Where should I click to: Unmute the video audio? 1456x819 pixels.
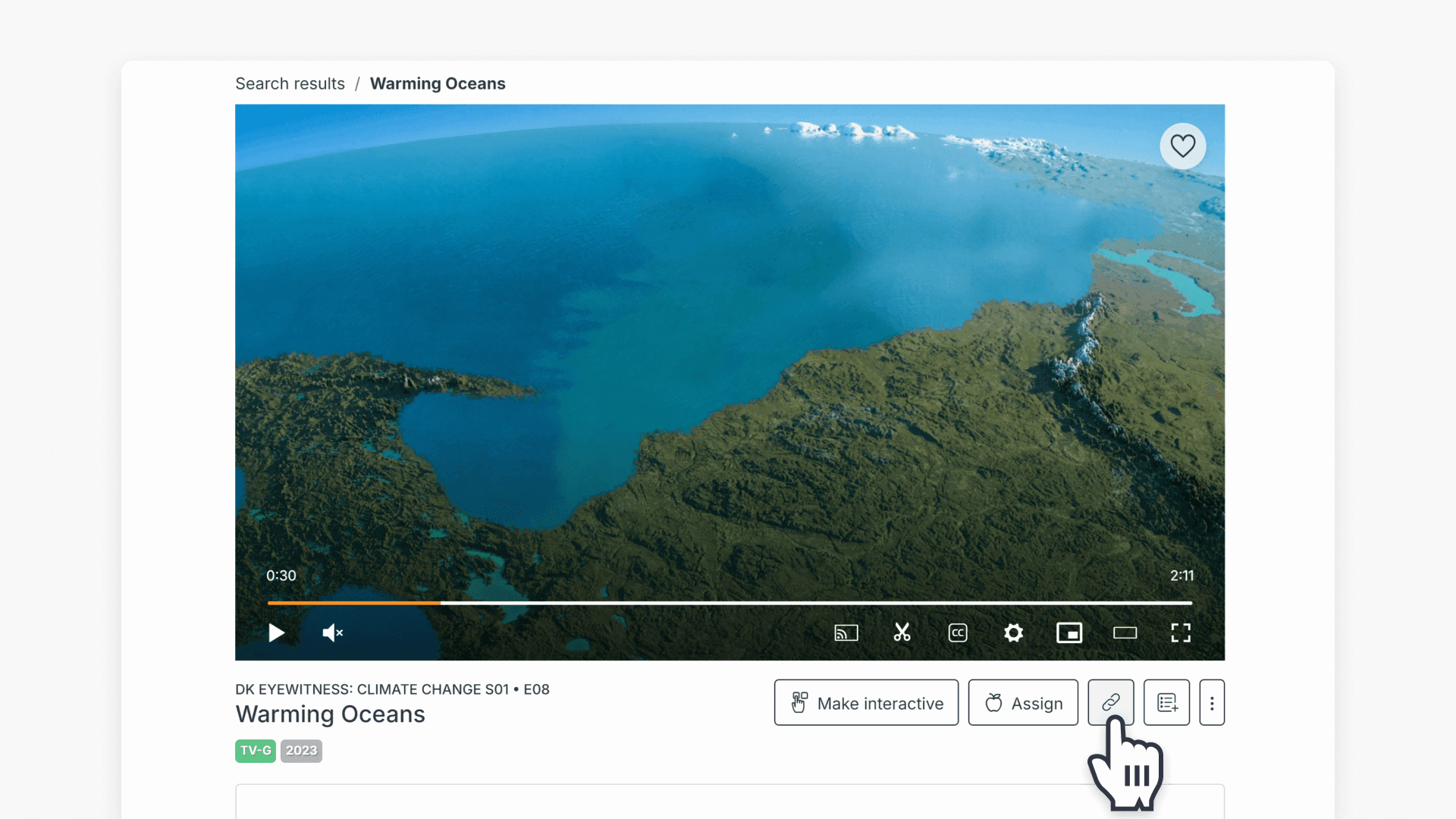pyautogui.click(x=331, y=632)
